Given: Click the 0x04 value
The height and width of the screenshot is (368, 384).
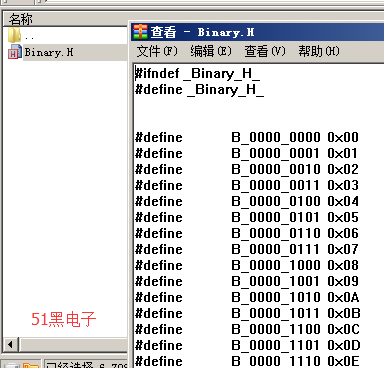Looking at the screenshot, I should 343,201.
